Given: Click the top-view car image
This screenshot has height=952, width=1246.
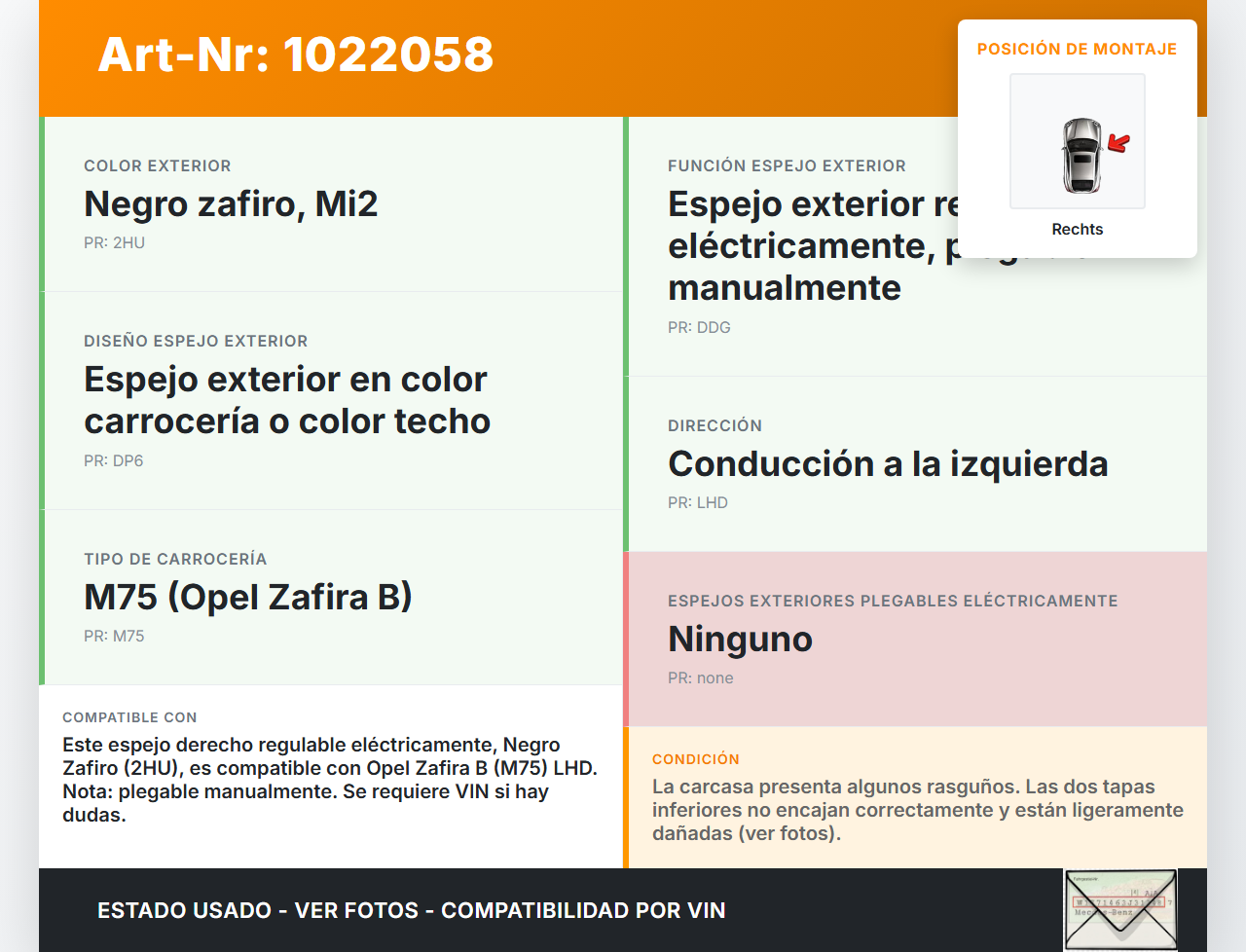Looking at the screenshot, I should coord(1081,156).
